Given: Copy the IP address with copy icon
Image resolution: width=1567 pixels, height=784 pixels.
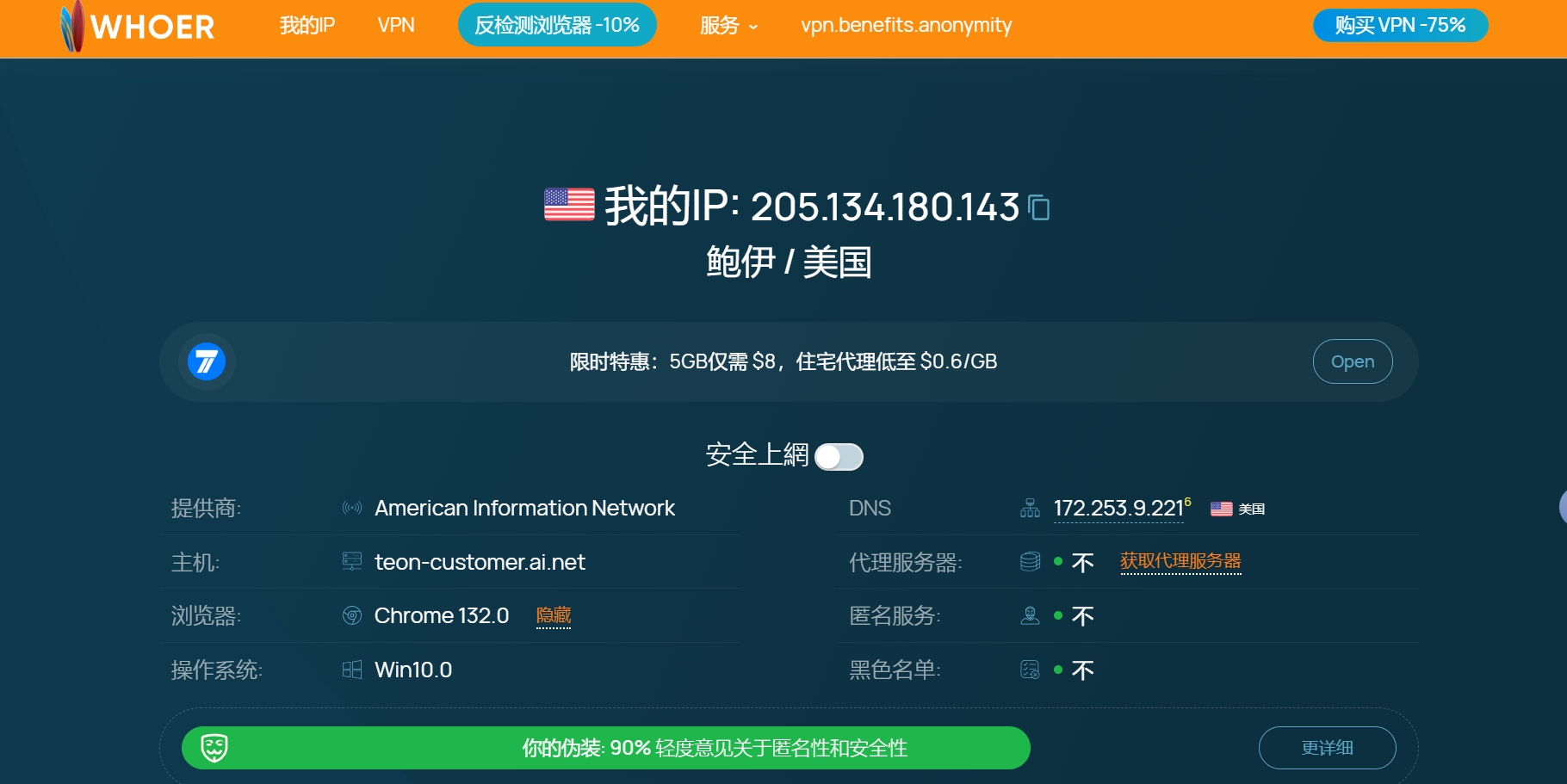Looking at the screenshot, I should [x=1039, y=207].
